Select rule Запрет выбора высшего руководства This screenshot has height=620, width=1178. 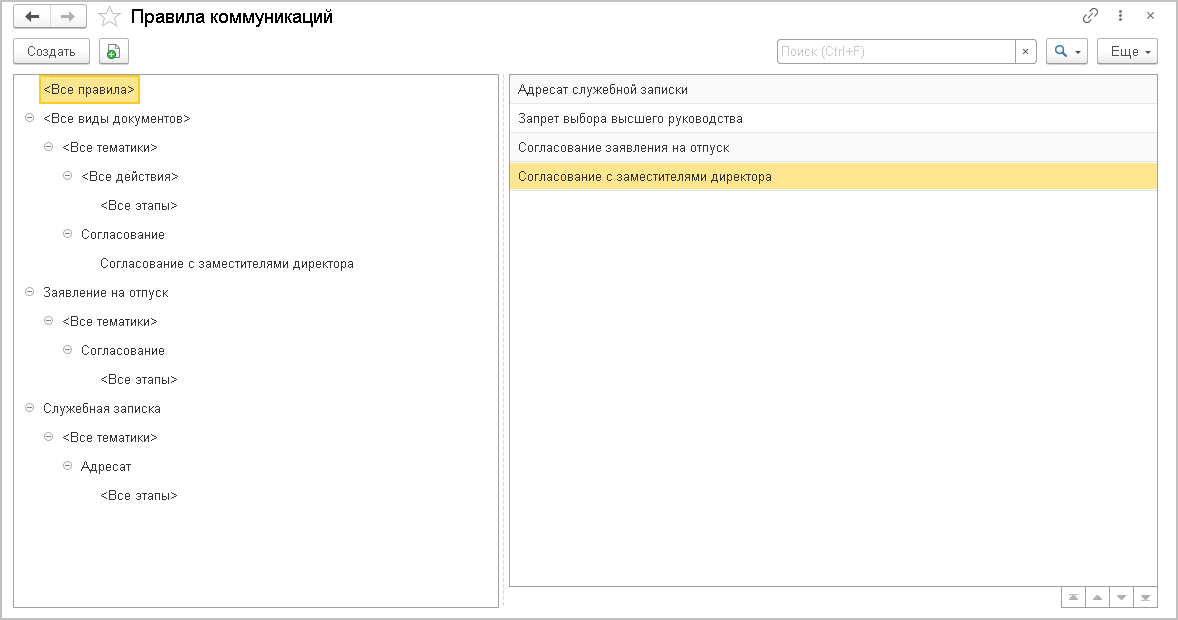point(630,119)
